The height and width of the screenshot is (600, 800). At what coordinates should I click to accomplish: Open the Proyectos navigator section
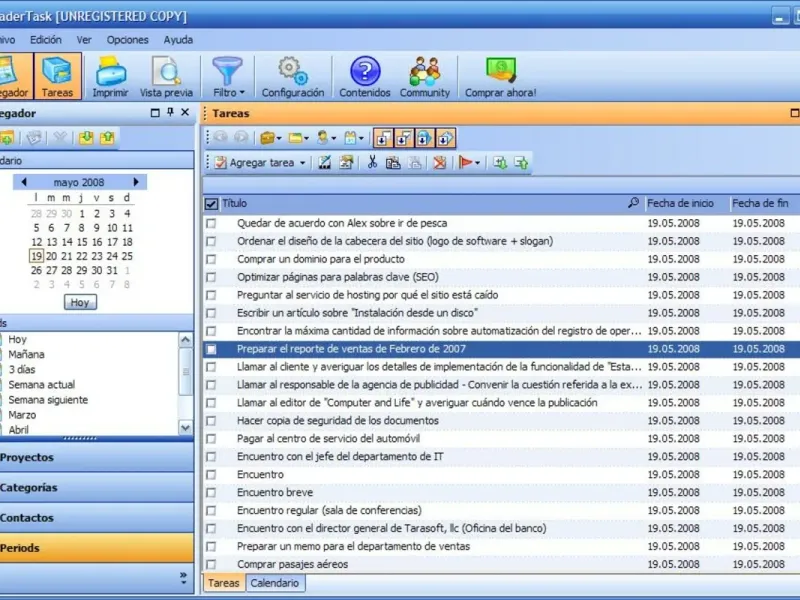click(96, 457)
